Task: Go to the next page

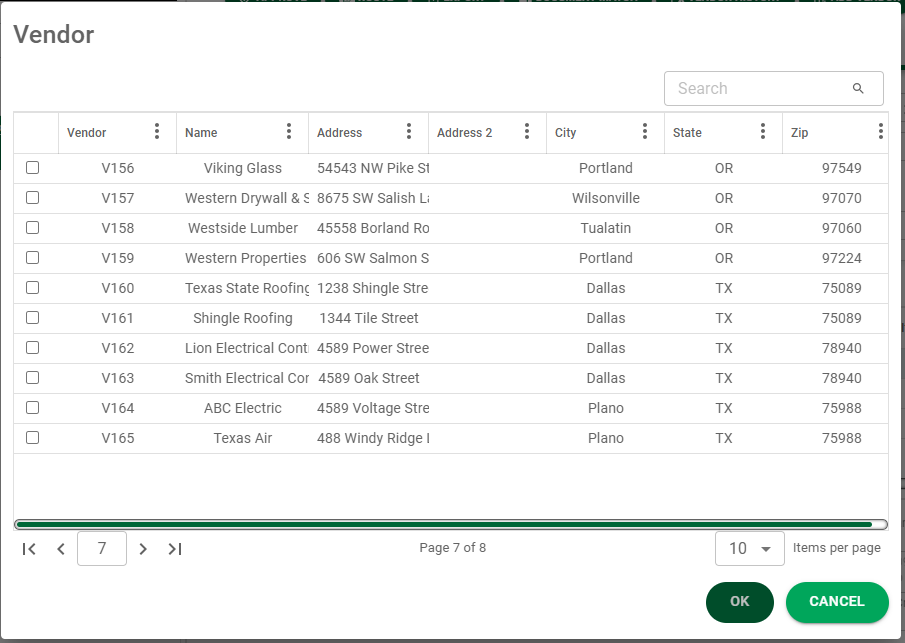Action: coord(143,549)
